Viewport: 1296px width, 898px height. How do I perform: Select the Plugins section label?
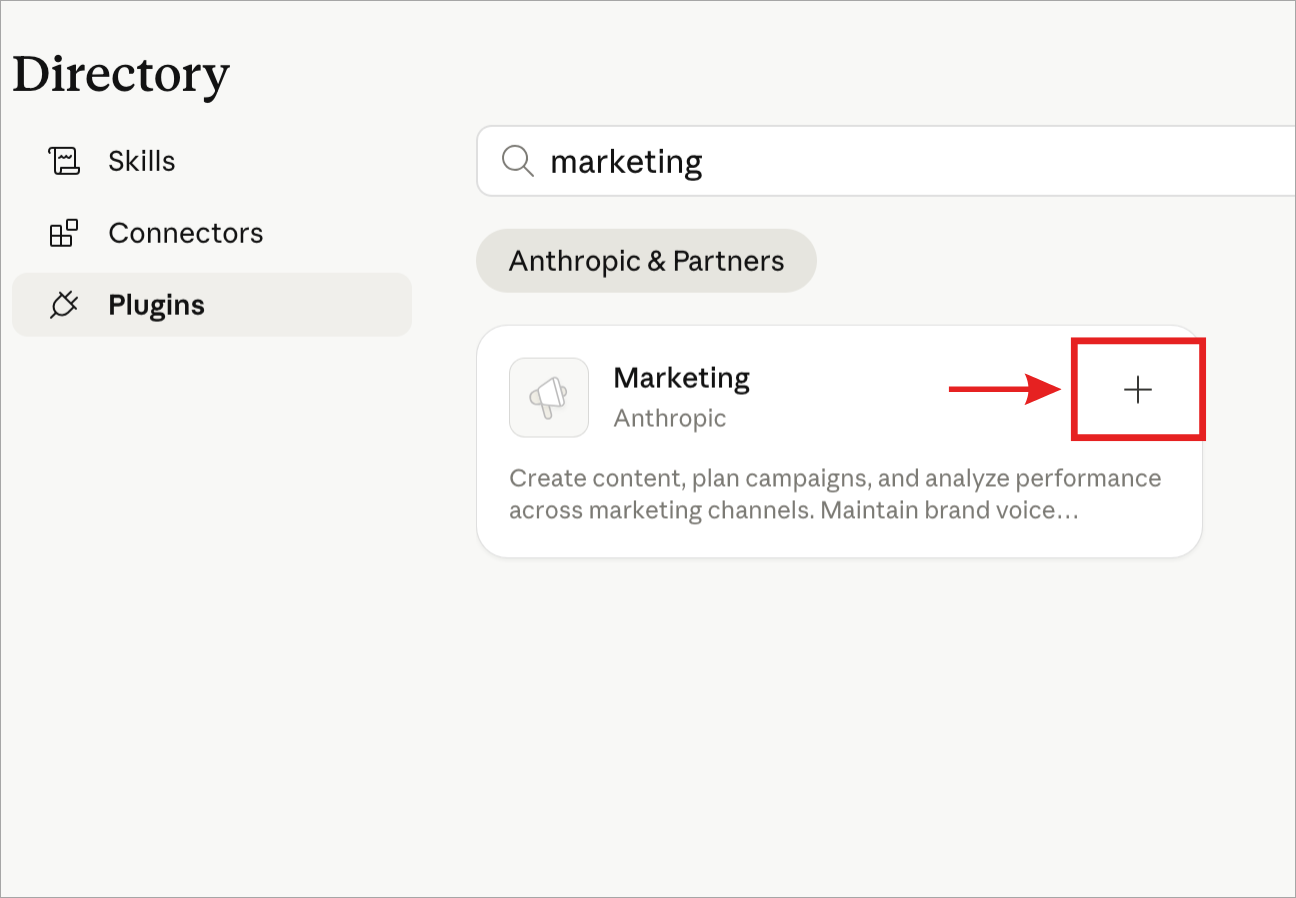pos(157,305)
